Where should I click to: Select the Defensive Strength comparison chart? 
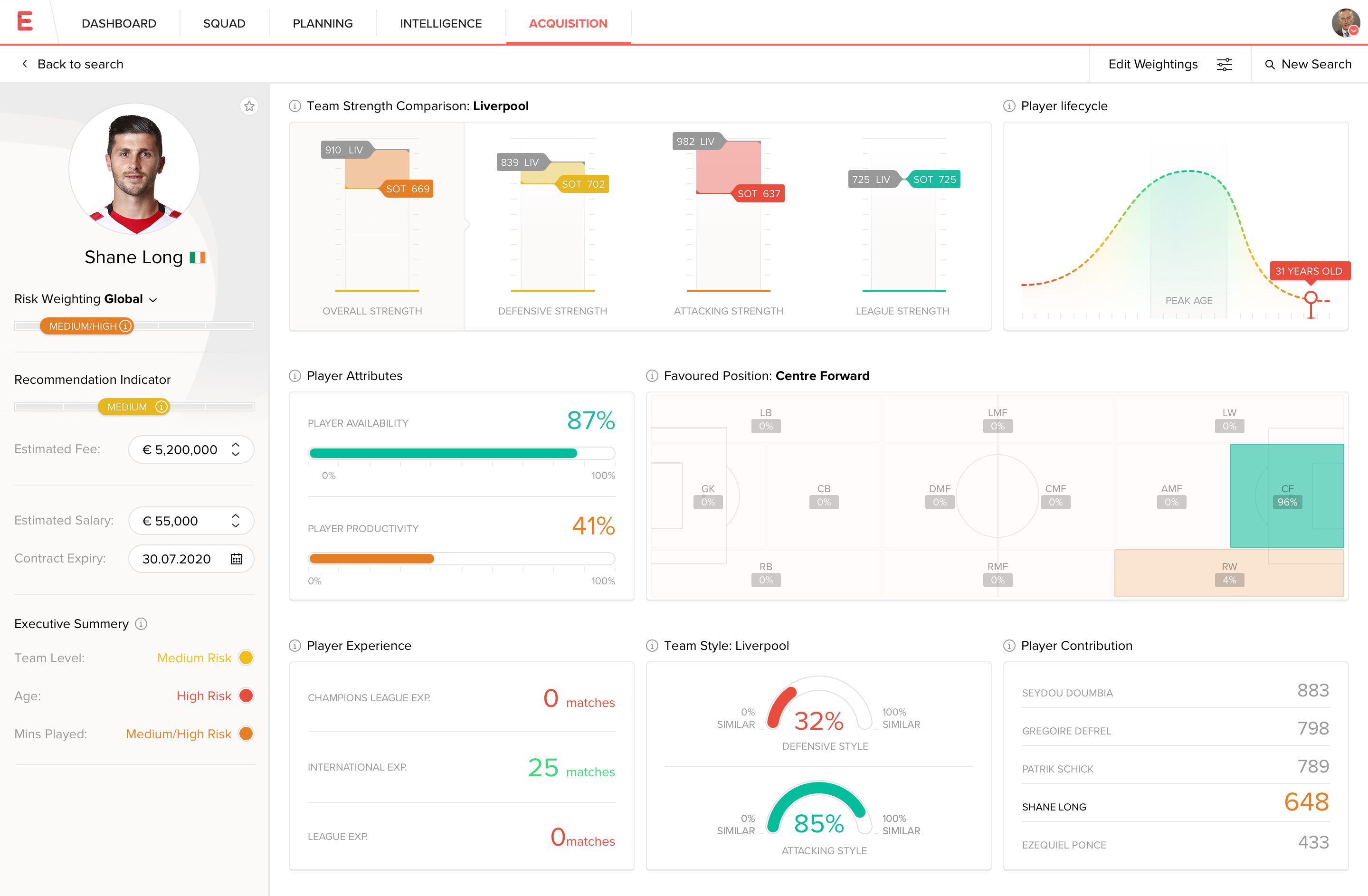coord(552,226)
